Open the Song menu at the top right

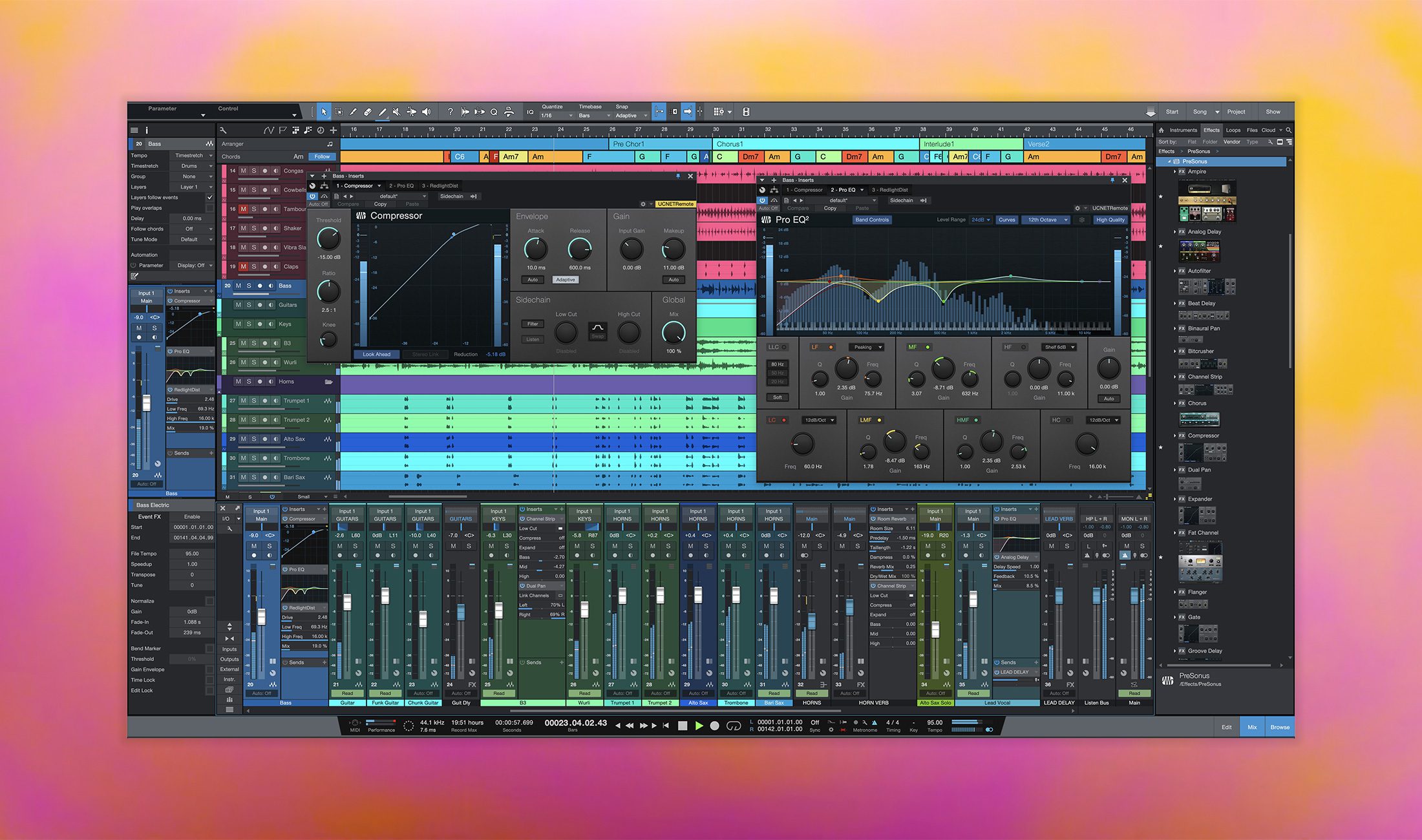(1200, 111)
